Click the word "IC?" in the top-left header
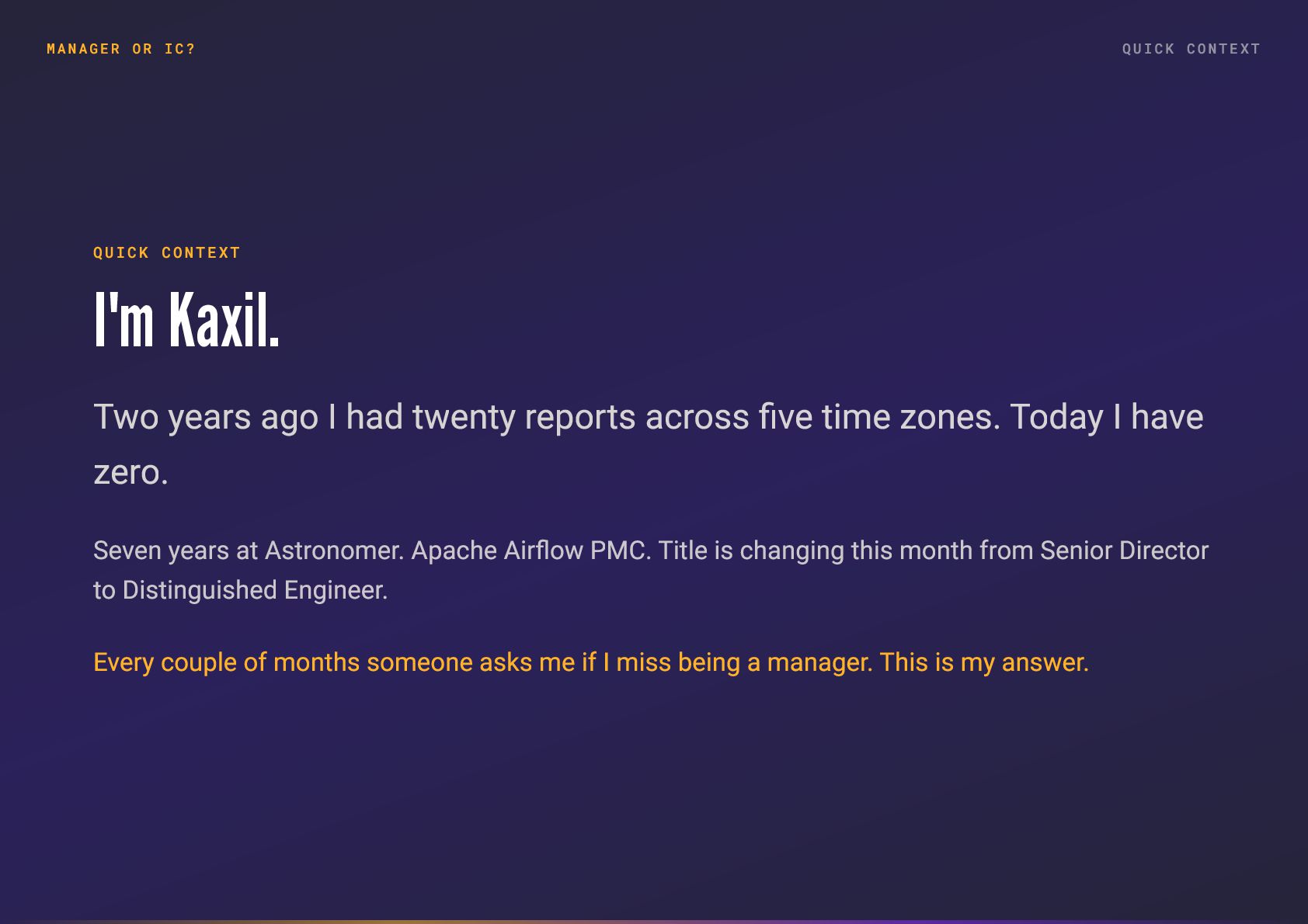1308x924 pixels. (x=180, y=49)
